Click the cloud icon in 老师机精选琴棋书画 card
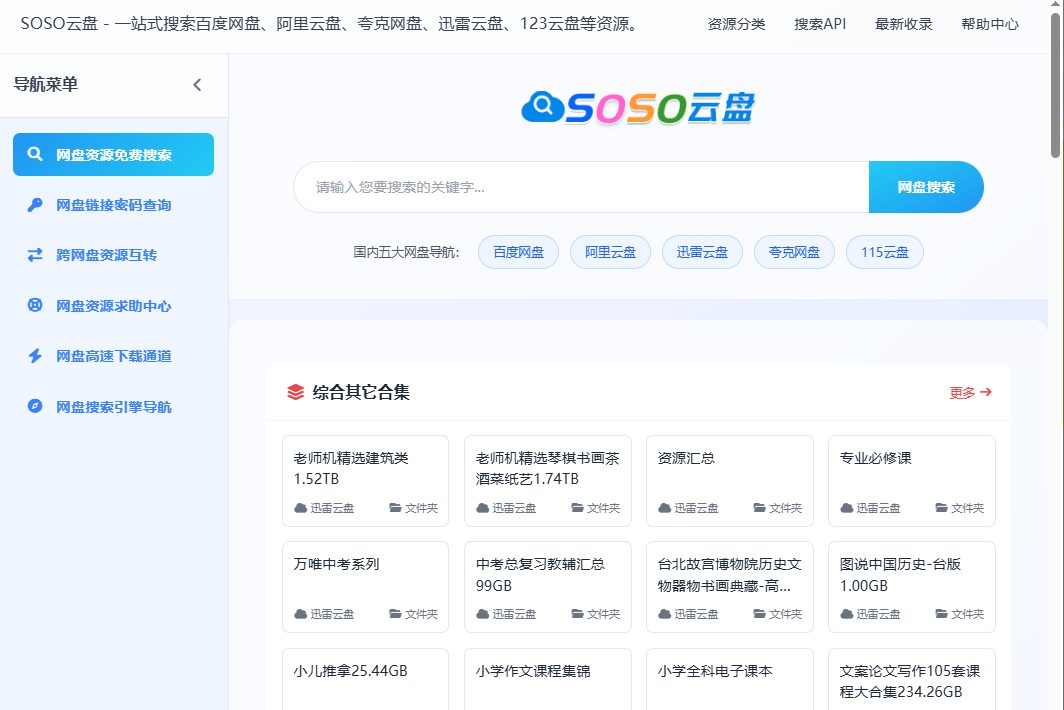 click(x=482, y=508)
